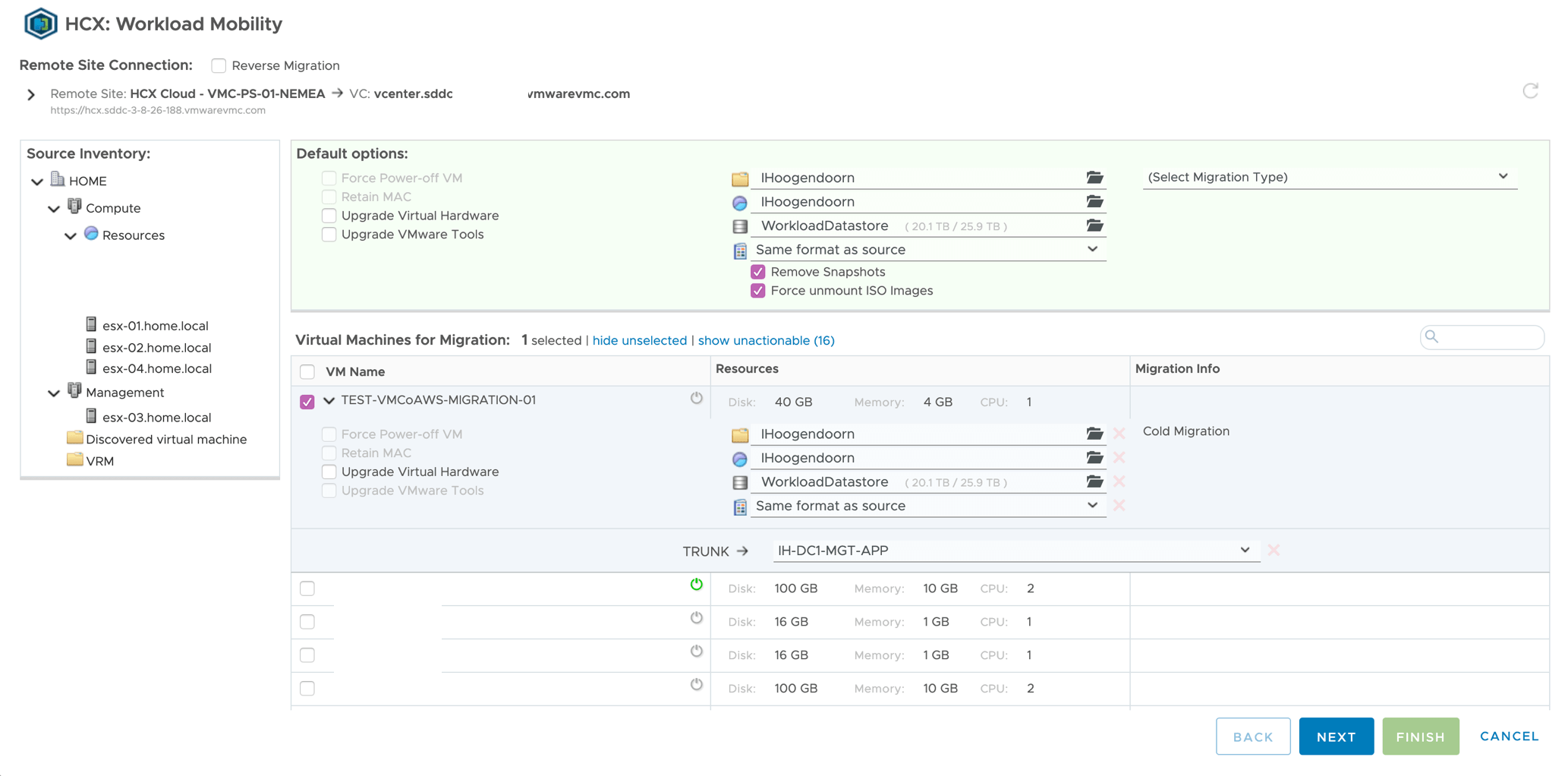This screenshot has height=776, width=1568.
Task: Deselect the TEST-VMCoAWS-MIGRATION-01 VM checkbox
Action: [x=307, y=402]
